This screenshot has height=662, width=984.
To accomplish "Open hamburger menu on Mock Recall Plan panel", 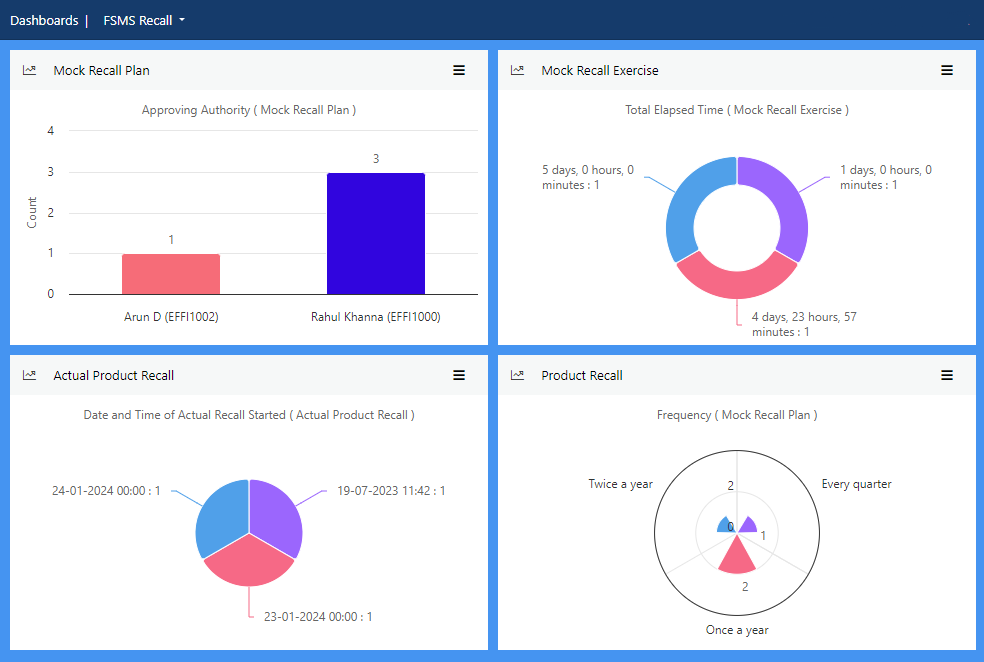I will [x=459, y=70].
